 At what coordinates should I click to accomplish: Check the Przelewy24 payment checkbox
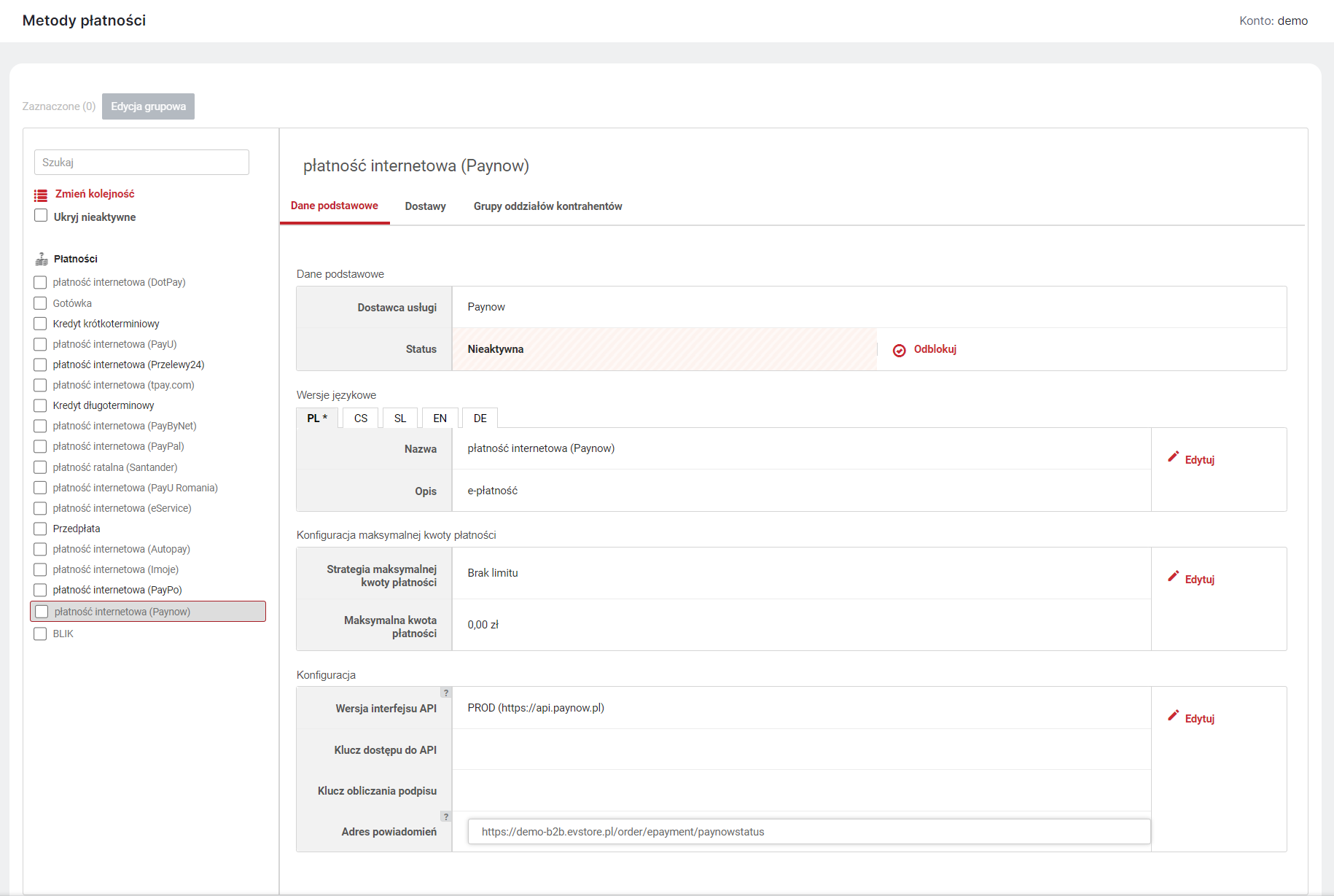click(40, 365)
